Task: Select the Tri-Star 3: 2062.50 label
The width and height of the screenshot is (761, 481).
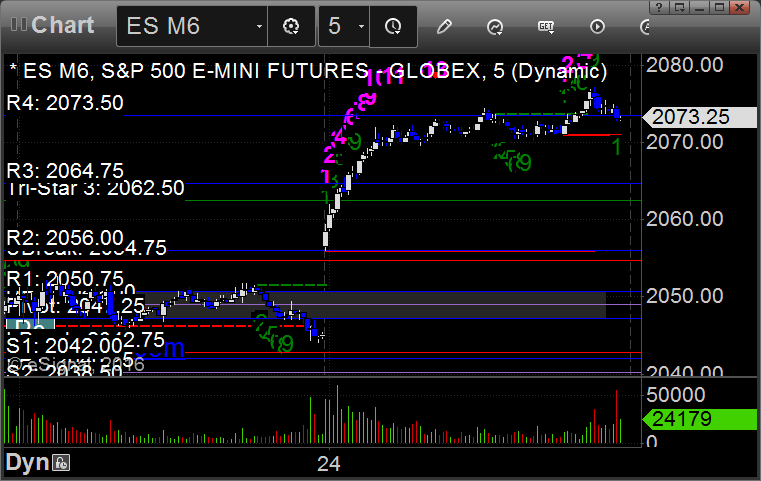Action: pos(96,188)
